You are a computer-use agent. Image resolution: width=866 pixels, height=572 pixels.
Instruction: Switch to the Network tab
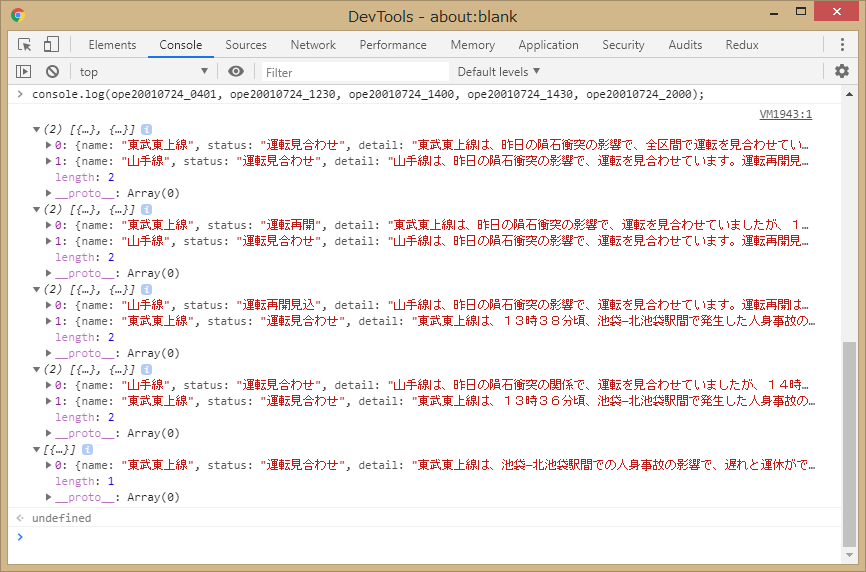[313, 45]
